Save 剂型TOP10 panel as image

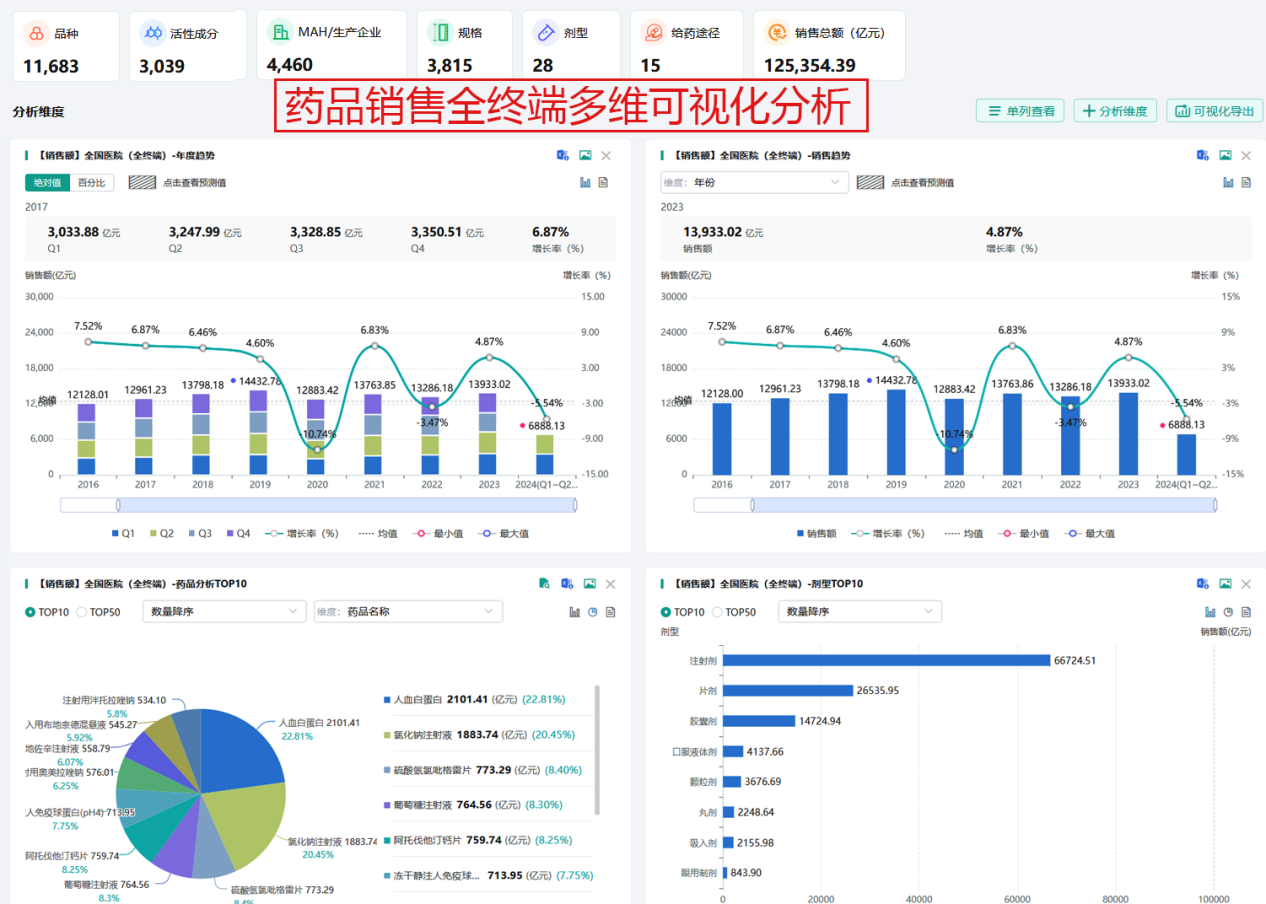point(1226,583)
